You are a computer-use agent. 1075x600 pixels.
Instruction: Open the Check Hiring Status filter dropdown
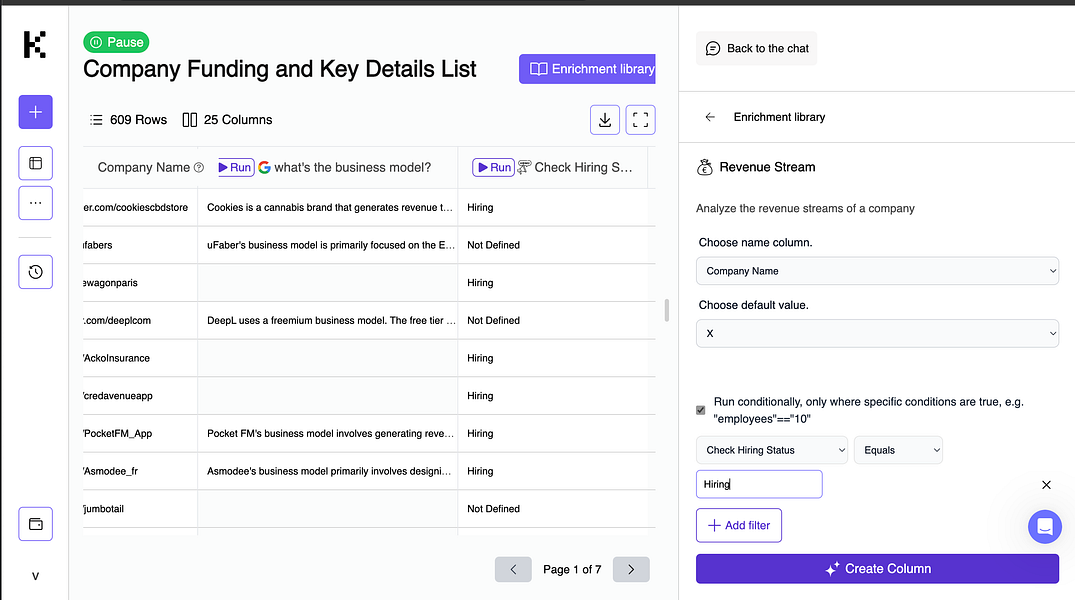[771, 450]
